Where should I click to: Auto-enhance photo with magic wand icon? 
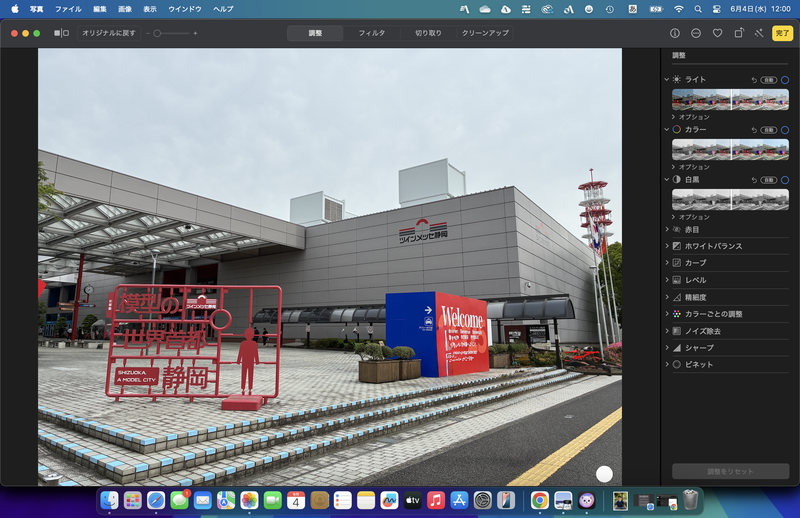(x=759, y=33)
